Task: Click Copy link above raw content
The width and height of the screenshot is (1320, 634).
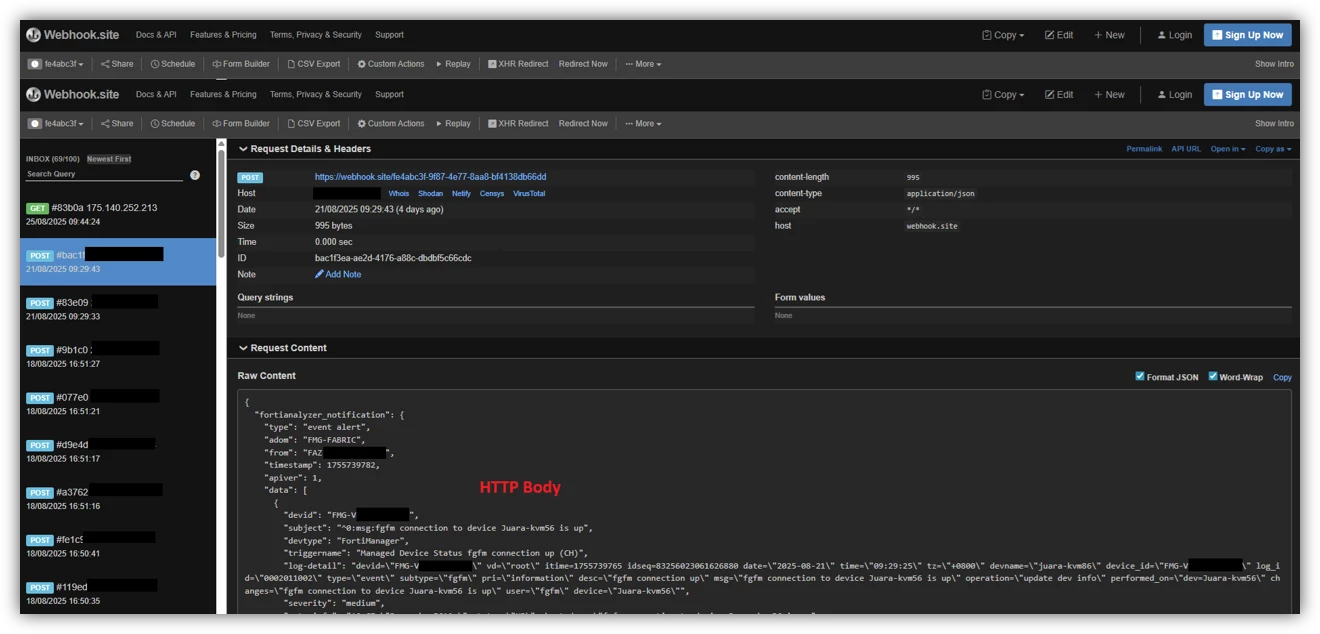Action: pos(1282,378)
